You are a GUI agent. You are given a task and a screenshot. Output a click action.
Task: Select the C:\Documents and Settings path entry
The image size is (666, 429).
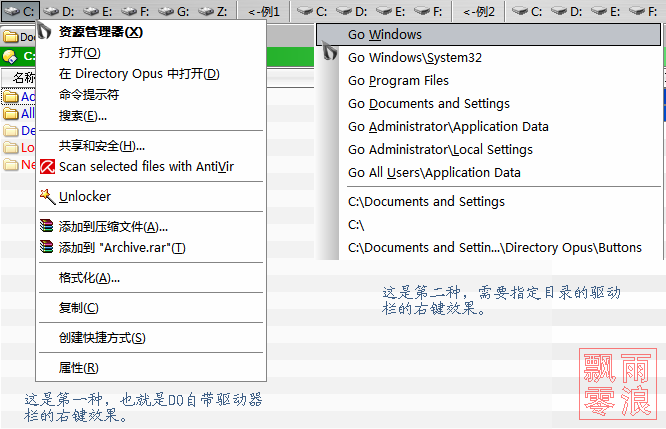coord(488,201)
